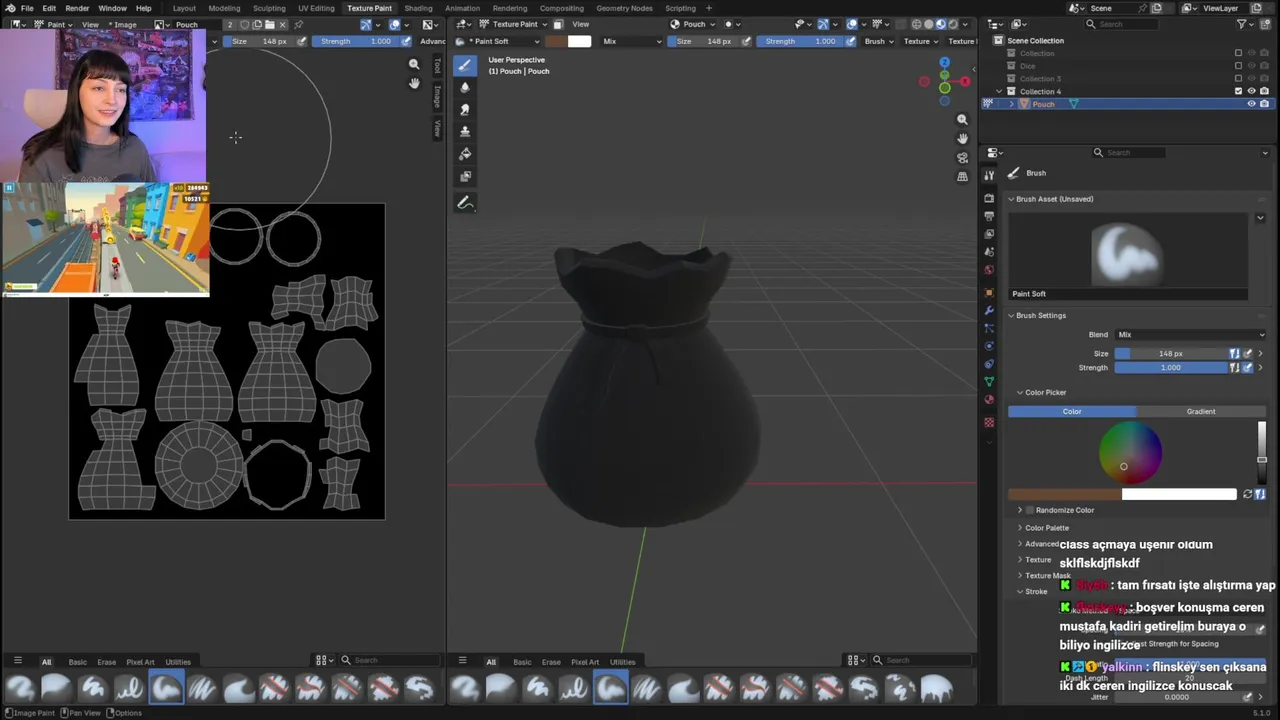Viewport: 1280px width, 720px height.
Task: Open the Render properties tab icon
Action: [989, 198]
